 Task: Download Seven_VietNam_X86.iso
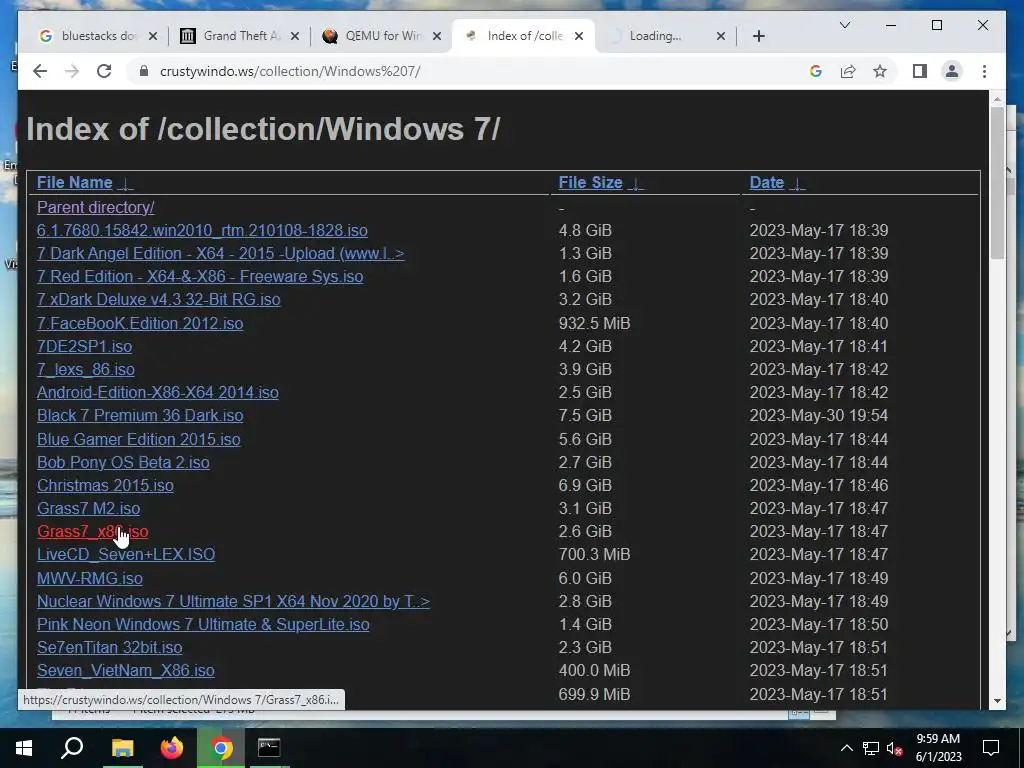[125, 670]
